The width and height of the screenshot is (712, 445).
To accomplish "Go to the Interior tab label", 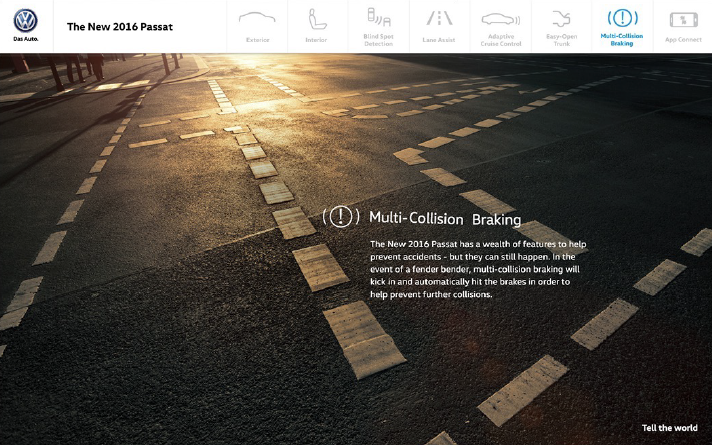I will (x=316, y=40).
